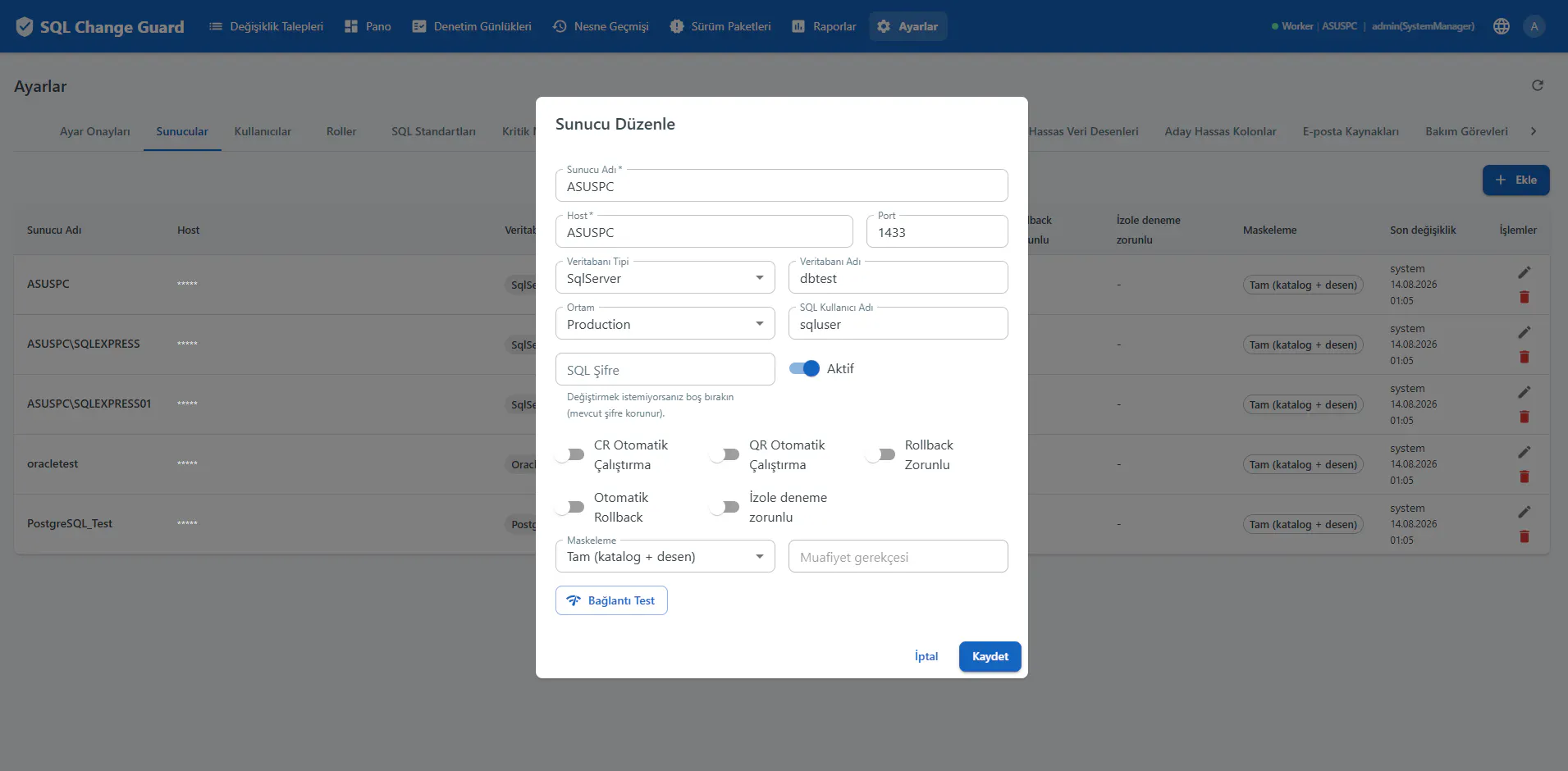Toggle Rollback Zorunlu switch
This screenshot has height=771, width=1568.
point(880,454)
